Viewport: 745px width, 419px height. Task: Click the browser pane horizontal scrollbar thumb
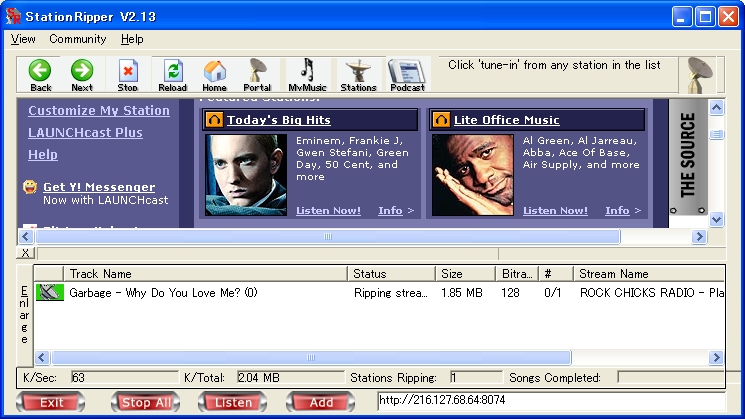coord(328,237)
